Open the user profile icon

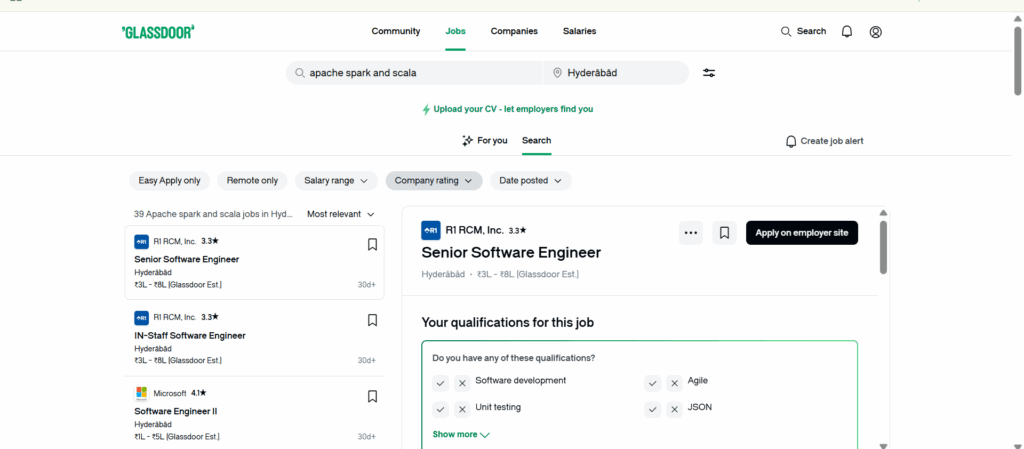(876, 31)
